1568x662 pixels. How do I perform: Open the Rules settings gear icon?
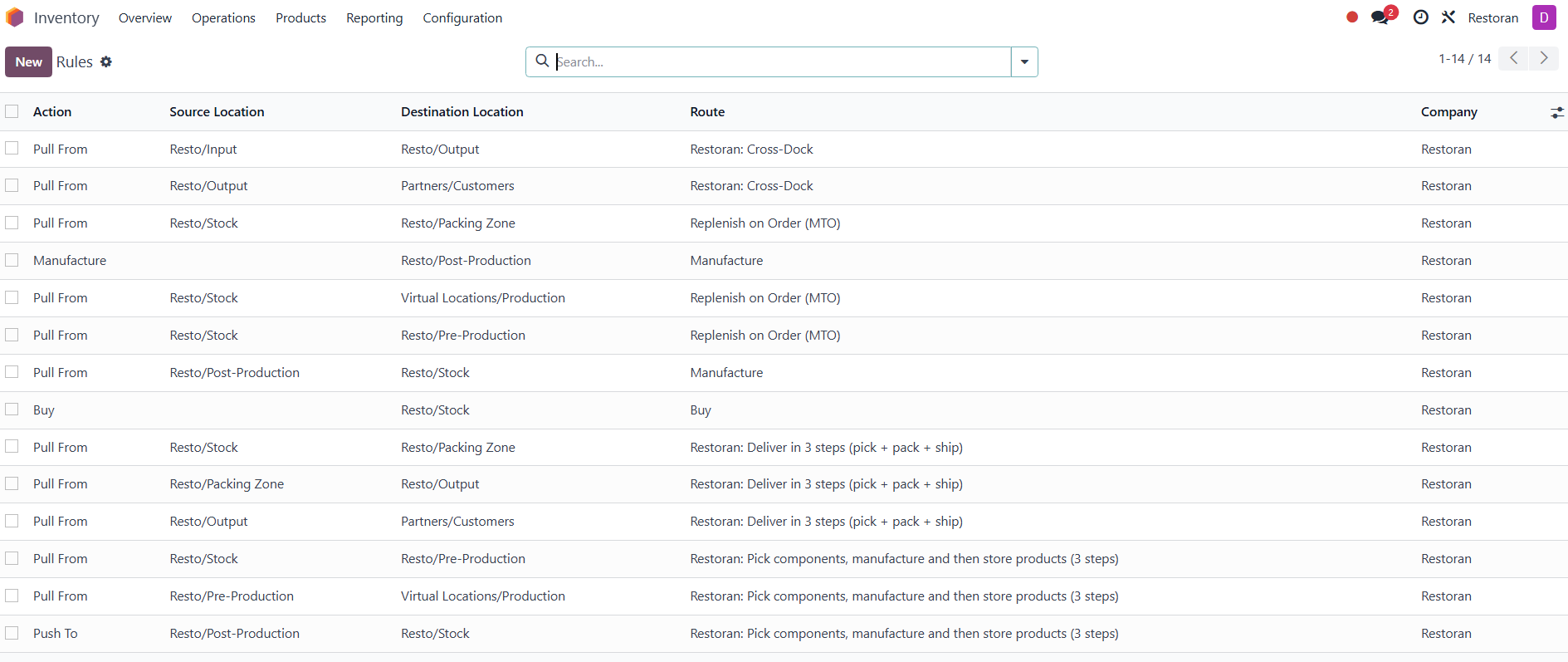click(106, 62)
